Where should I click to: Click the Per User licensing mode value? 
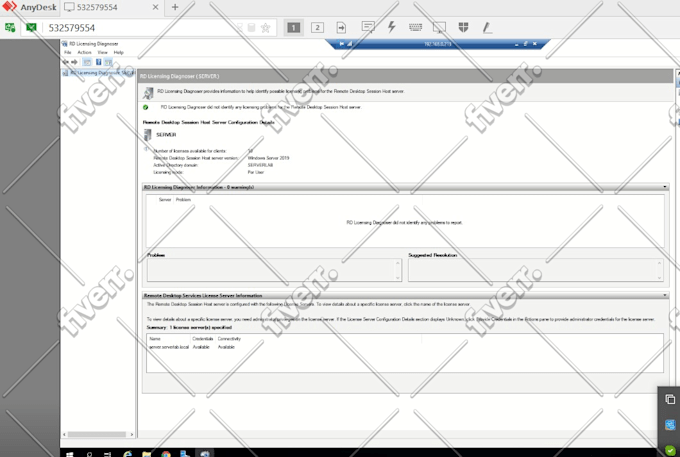(x=256, y=172)
